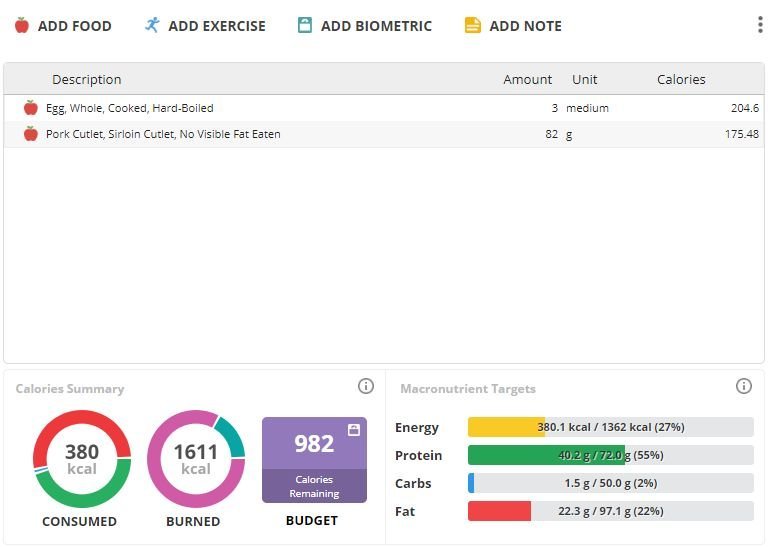Image resolution: width=778 pixels, height=548 pixels.
Task: Sort diary by the Calories column header
Action: click(681, 80)
